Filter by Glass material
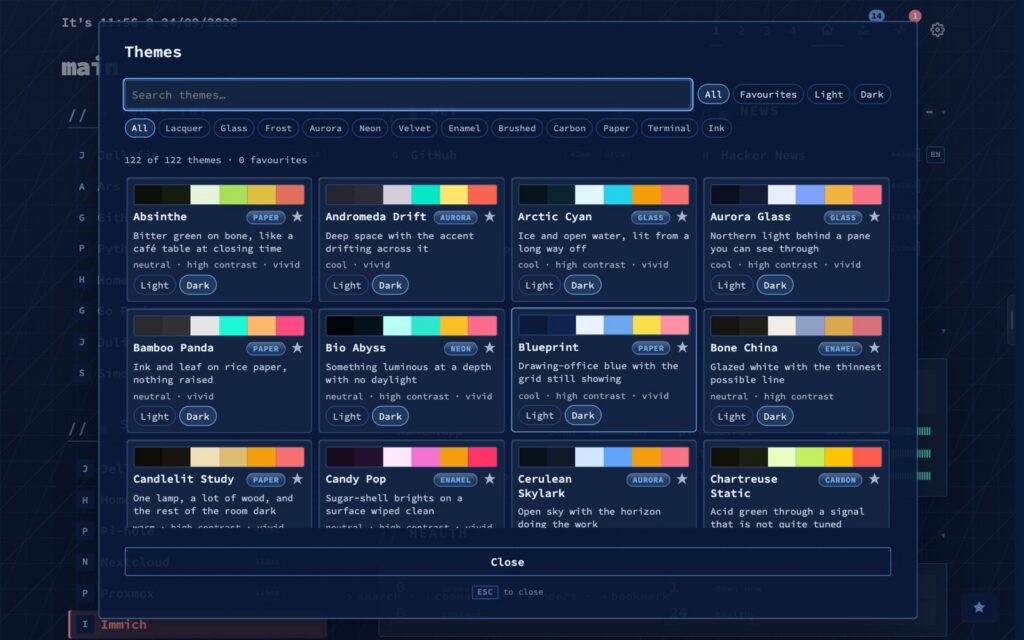The height and width of the screenshot is (640, 1024). (234, 129)
